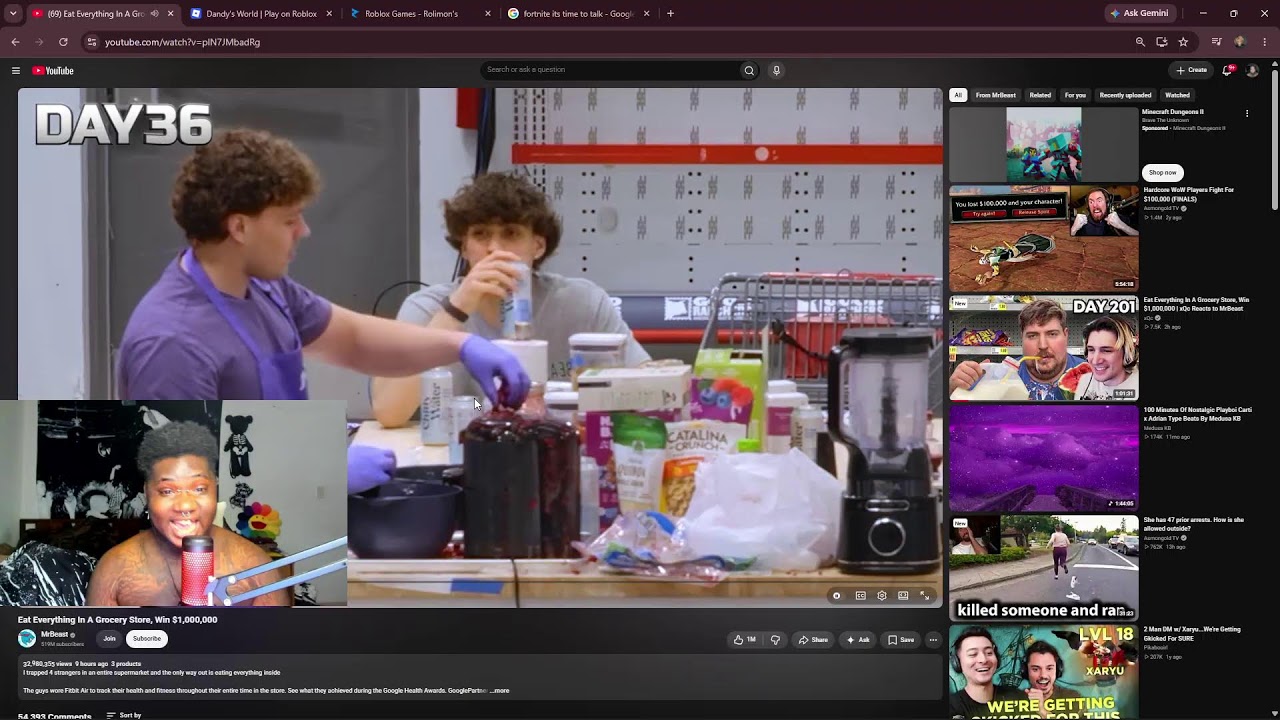
Task: Install app icon in address bar
Action: [1161, 42]
